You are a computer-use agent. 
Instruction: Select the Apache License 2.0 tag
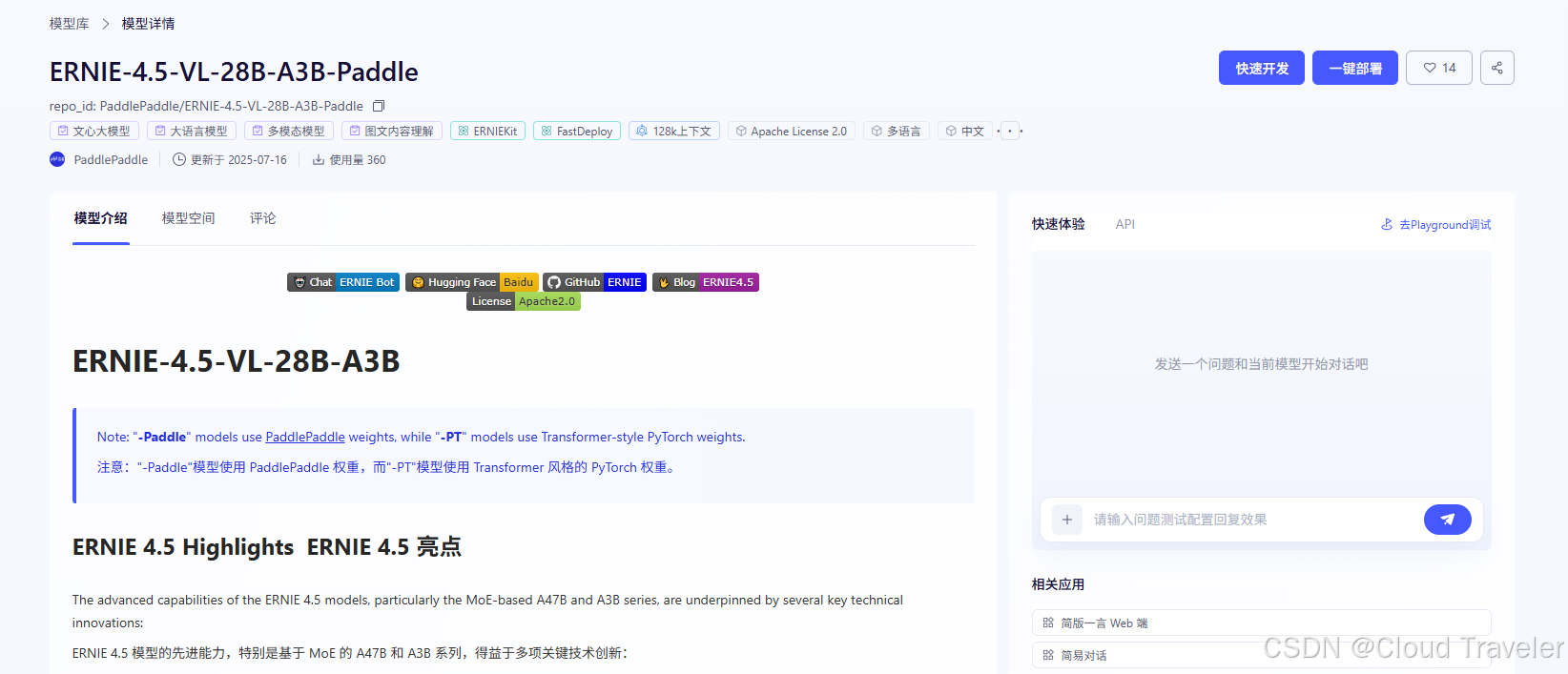(792, 131)
